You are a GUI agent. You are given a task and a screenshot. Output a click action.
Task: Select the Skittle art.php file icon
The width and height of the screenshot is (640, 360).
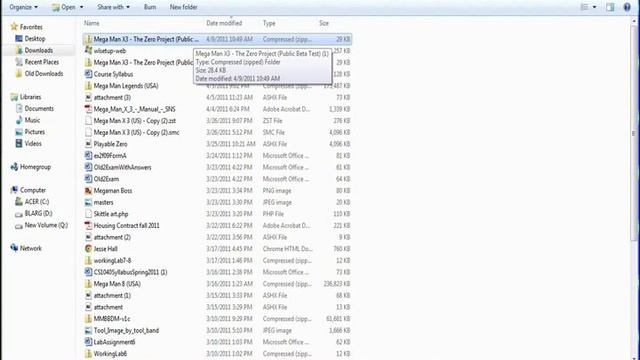tap(88, 214)
